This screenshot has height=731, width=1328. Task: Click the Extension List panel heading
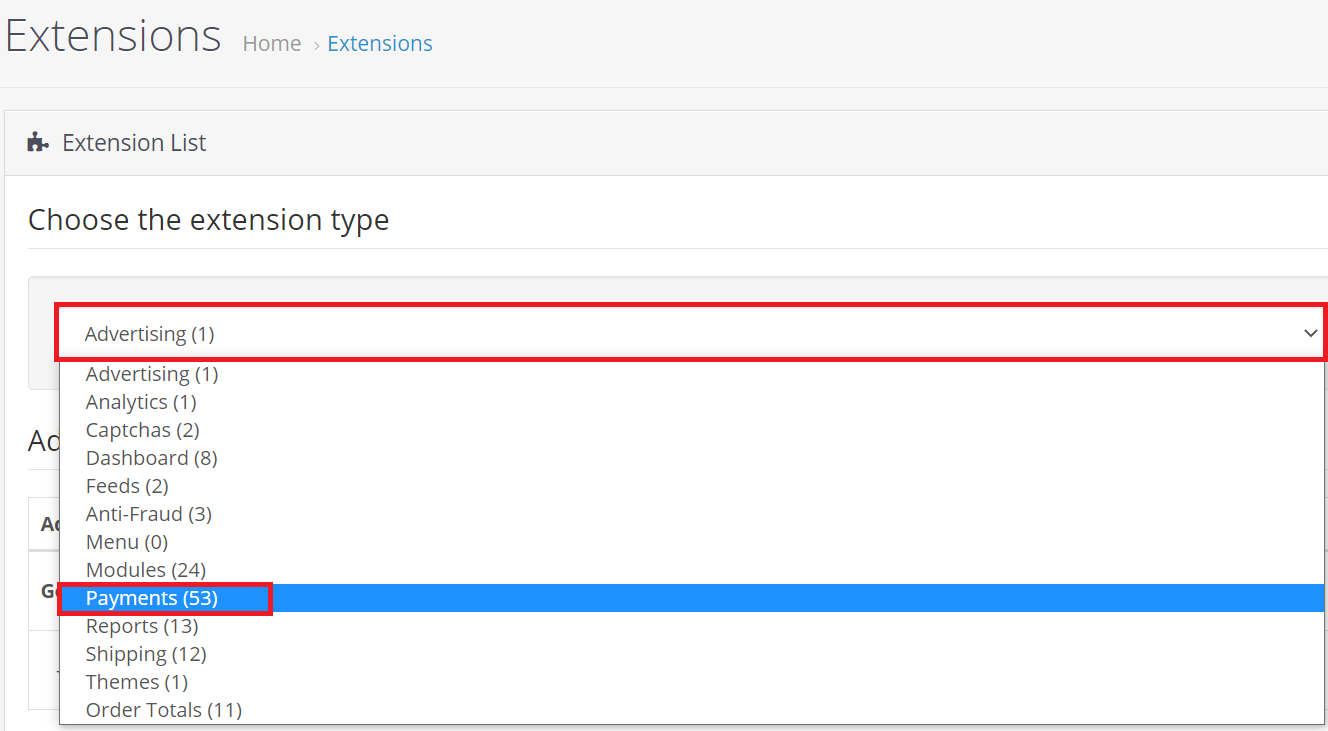(x=134, y=143)
